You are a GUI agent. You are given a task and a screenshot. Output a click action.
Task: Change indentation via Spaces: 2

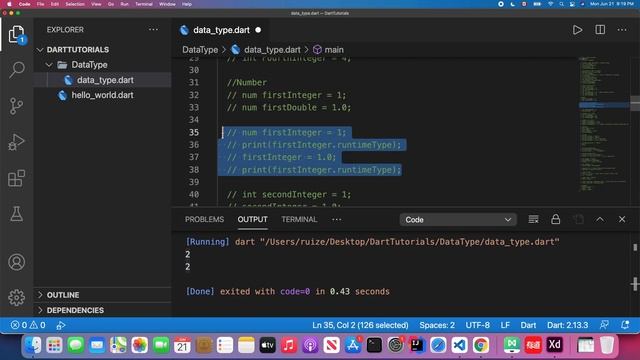pos(437,325)
